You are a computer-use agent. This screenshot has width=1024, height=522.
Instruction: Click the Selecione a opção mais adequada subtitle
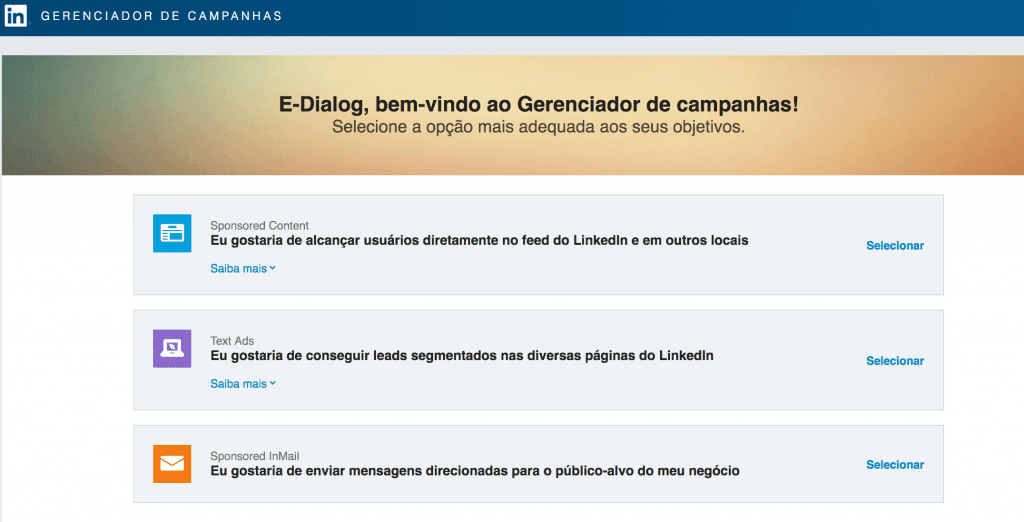[x=538, y=128]
